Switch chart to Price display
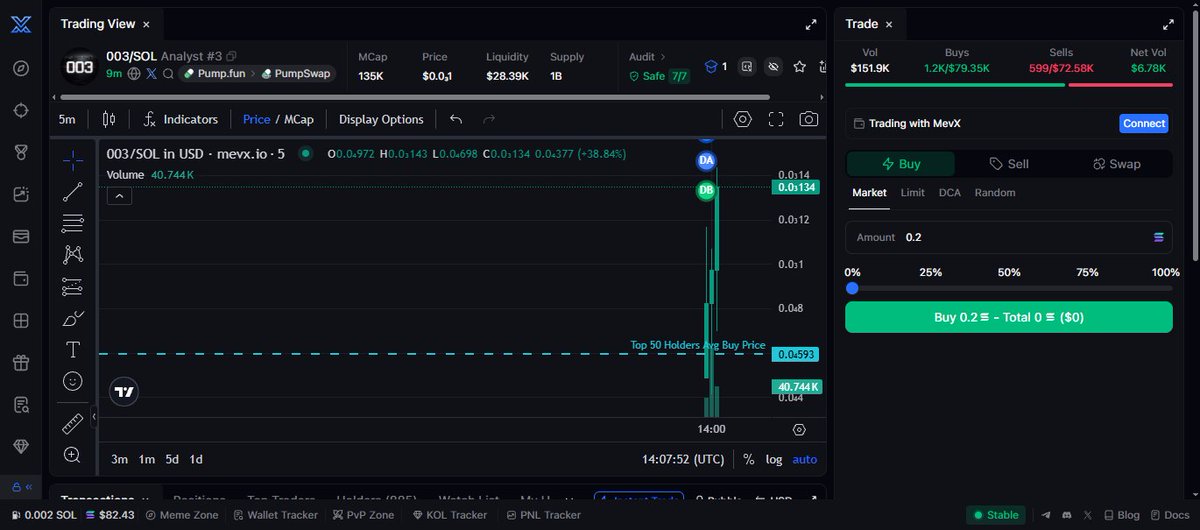Viewport: 1200px width, 530px height. pos(256,119)
